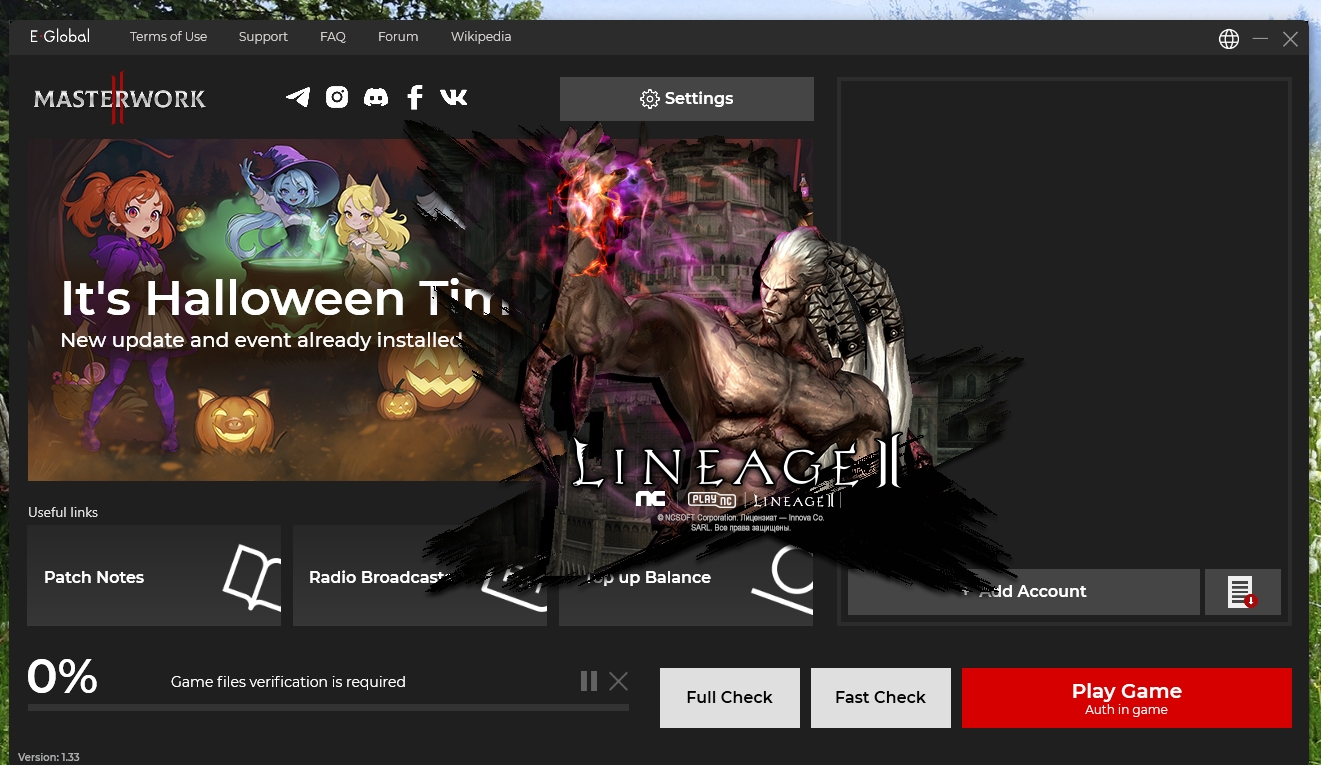Image resolution: width=1321 pixels, height=765 pixels.
Task: Click the log file icon button
Action: 1242,592
